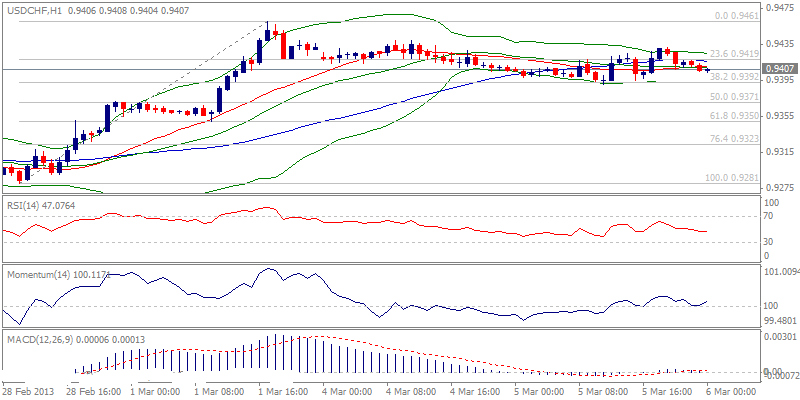The image size is (800, 400).
Task: Select the 76.4 Fibonacci level at 0.9323
Action: click(x=732, y=139)
